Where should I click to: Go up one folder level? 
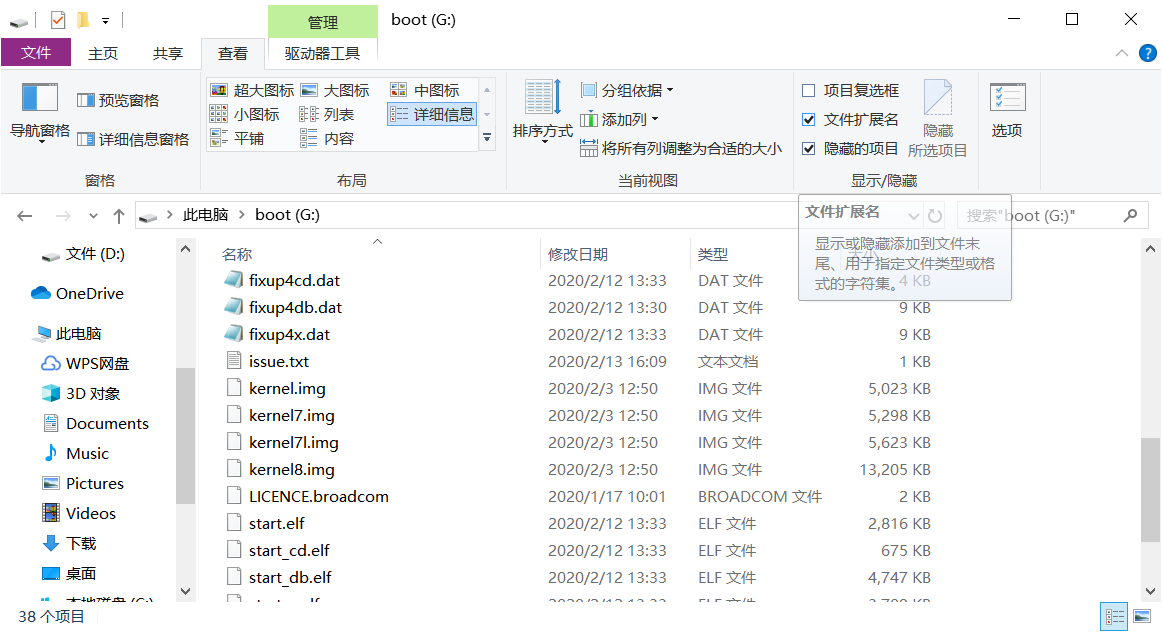pos(119,216)
